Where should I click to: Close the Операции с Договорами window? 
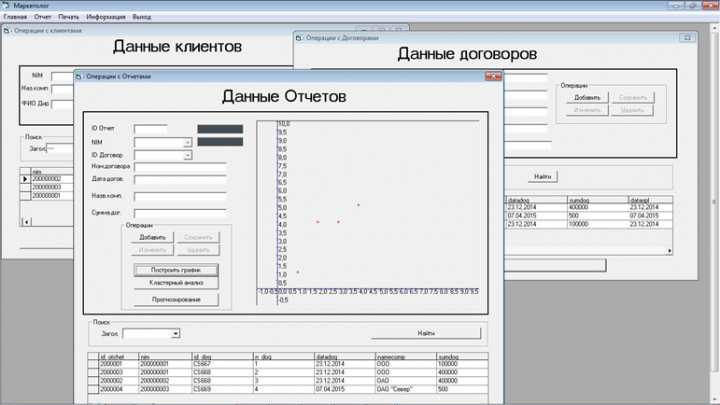click(x=687, y=38)
